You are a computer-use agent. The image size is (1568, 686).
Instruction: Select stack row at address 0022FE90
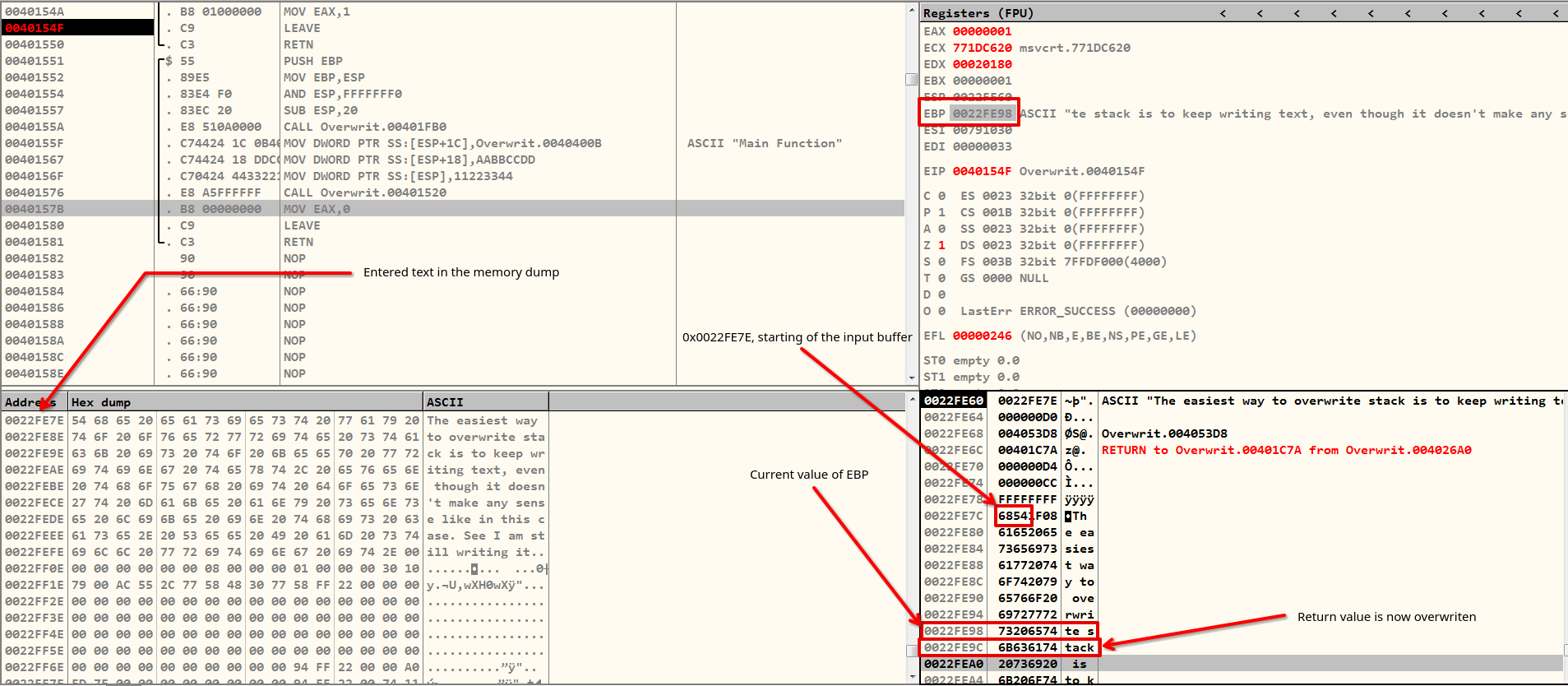[1242, 598]
